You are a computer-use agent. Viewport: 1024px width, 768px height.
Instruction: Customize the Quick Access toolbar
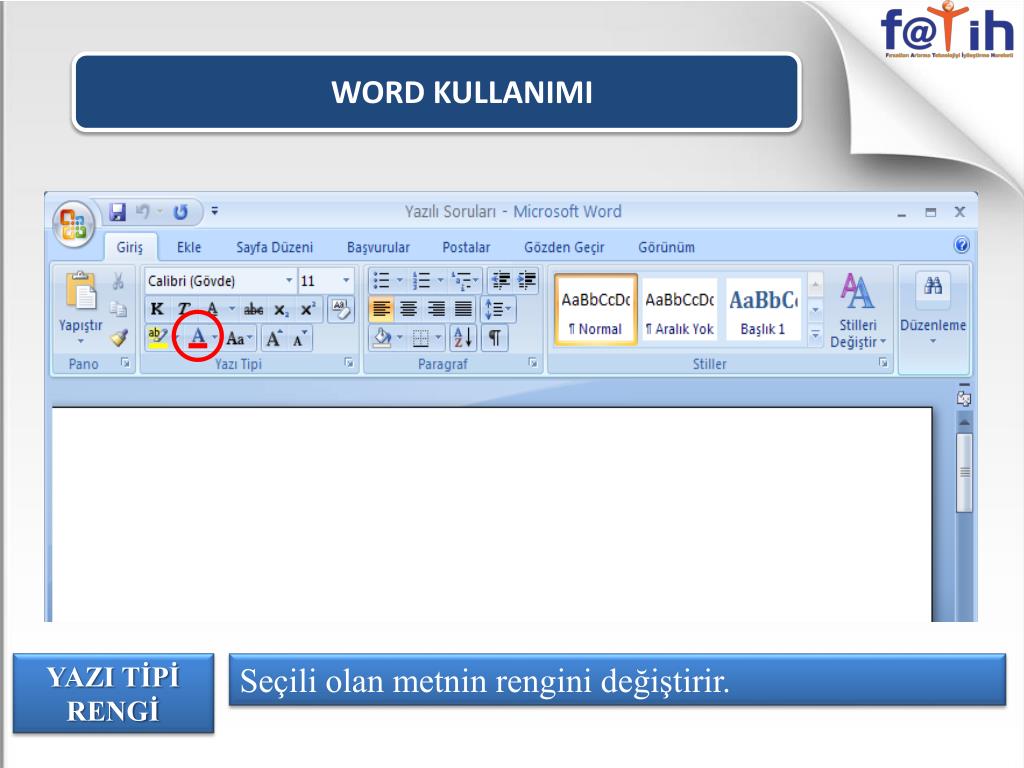pyautogui.click(x=215, y=212)
